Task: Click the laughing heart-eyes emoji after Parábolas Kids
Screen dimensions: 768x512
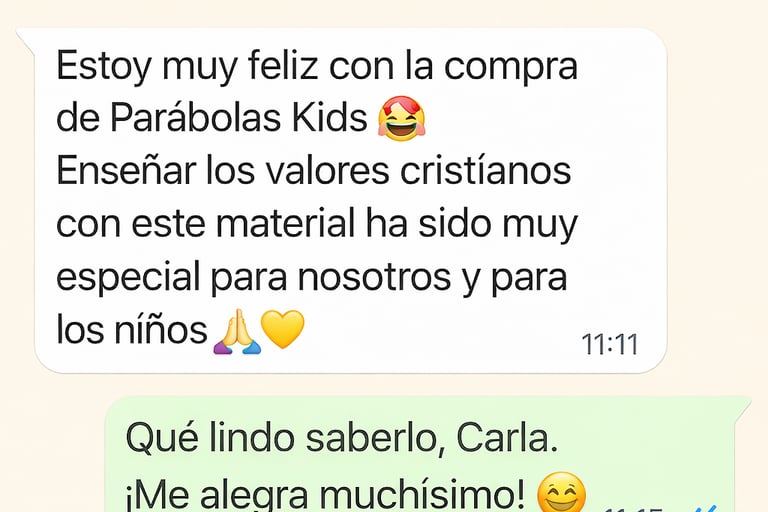Action: pyautogui.click(x=402, y=119)
